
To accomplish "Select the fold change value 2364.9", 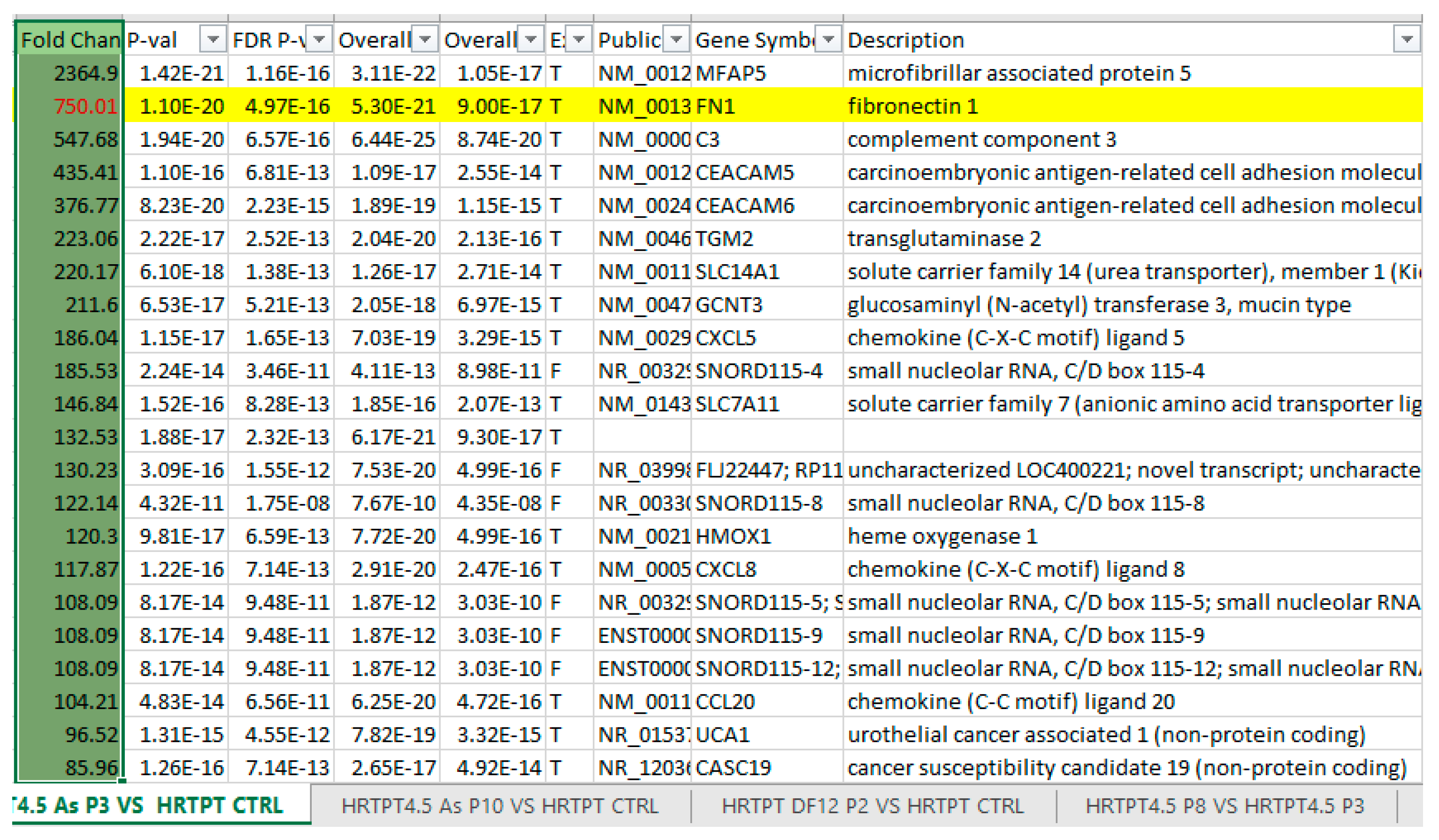I will pyautogui.click(x=85, y=73).
